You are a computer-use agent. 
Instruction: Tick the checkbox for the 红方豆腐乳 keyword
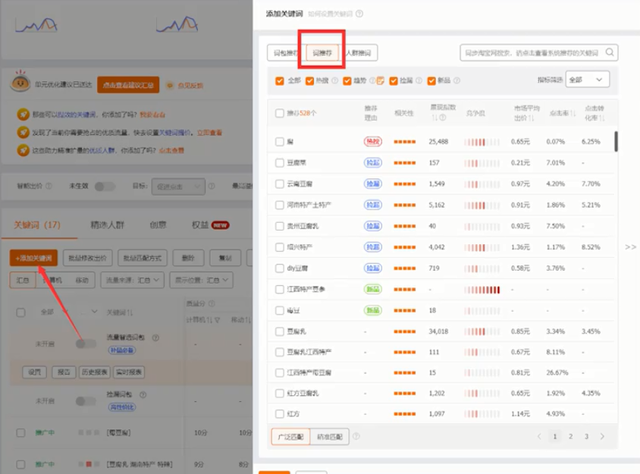280,393
